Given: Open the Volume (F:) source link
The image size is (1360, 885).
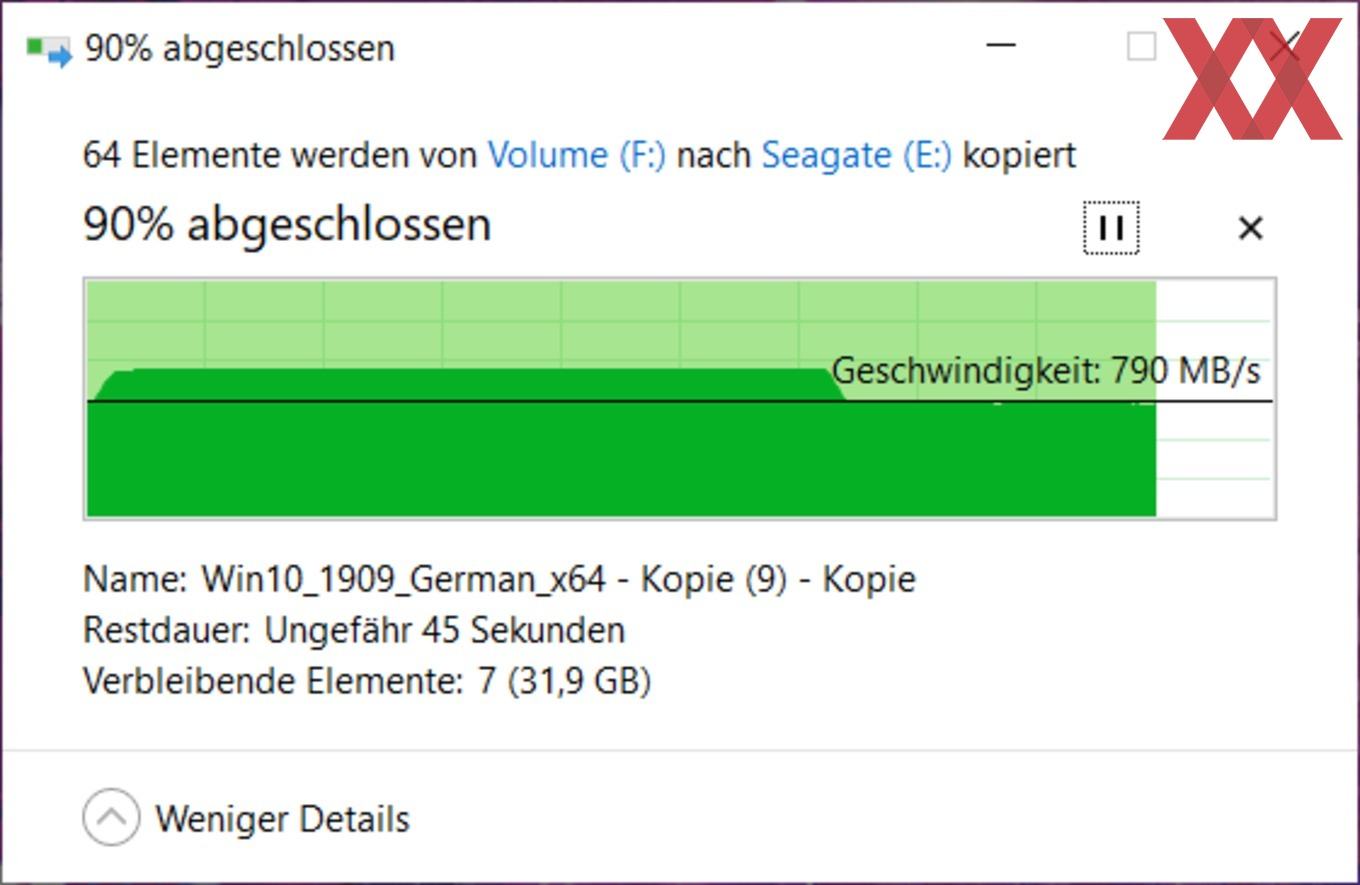Looking at the screenshot, I should click(576, 155).
